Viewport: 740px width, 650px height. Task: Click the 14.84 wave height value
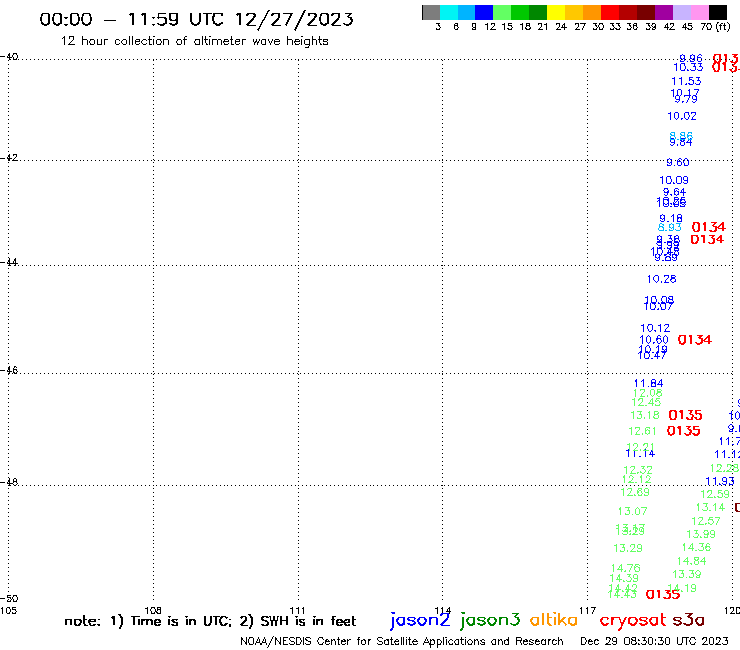(691, 561)
